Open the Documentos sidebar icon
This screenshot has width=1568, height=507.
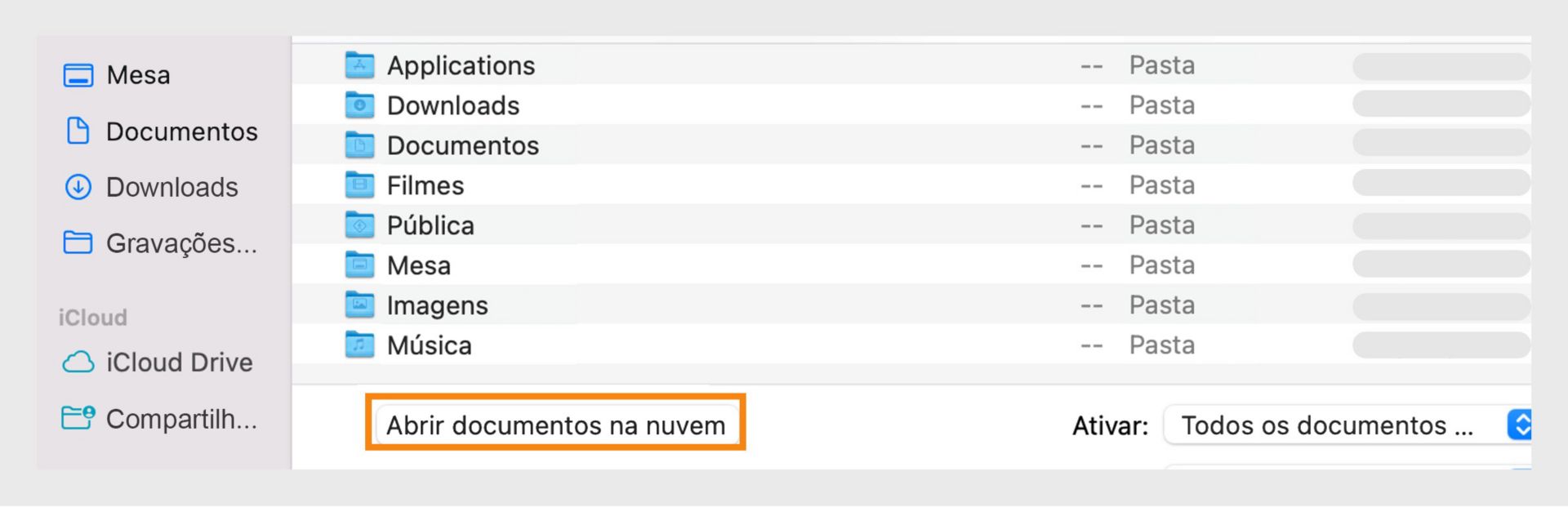78,131
